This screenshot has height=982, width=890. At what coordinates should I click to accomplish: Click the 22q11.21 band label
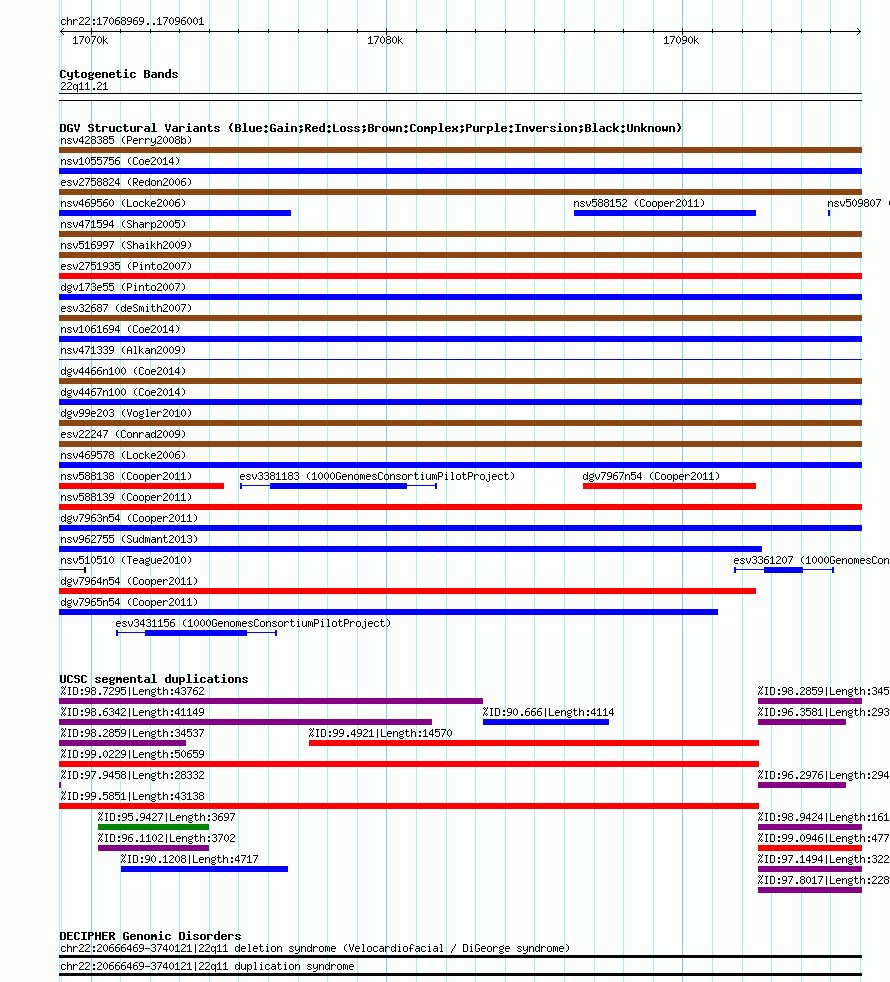coord(84,86)
